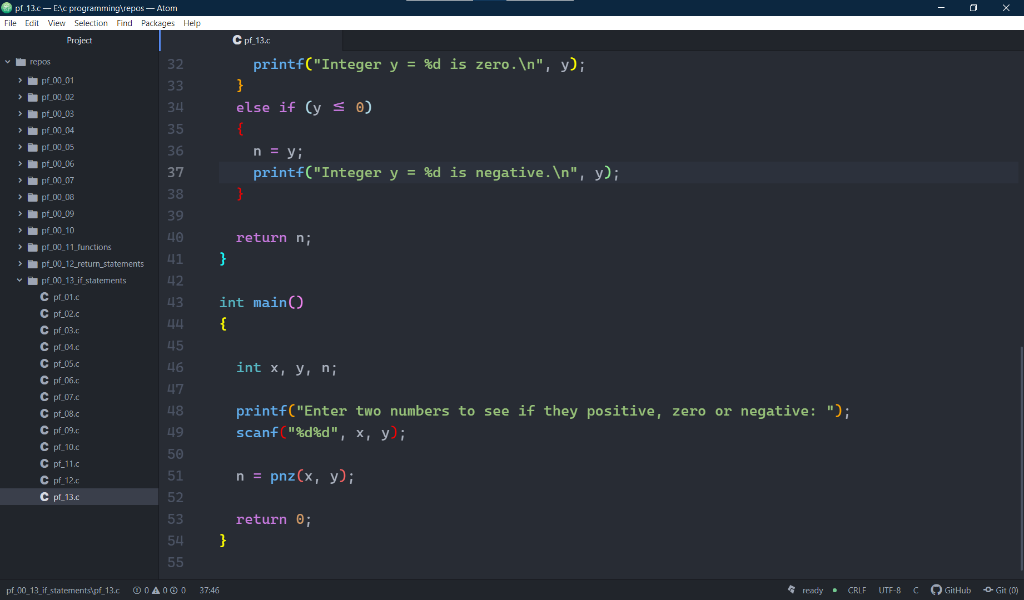Click the linter error count icon in status bar
This screenshot has width=1024, height=600.
136,590
